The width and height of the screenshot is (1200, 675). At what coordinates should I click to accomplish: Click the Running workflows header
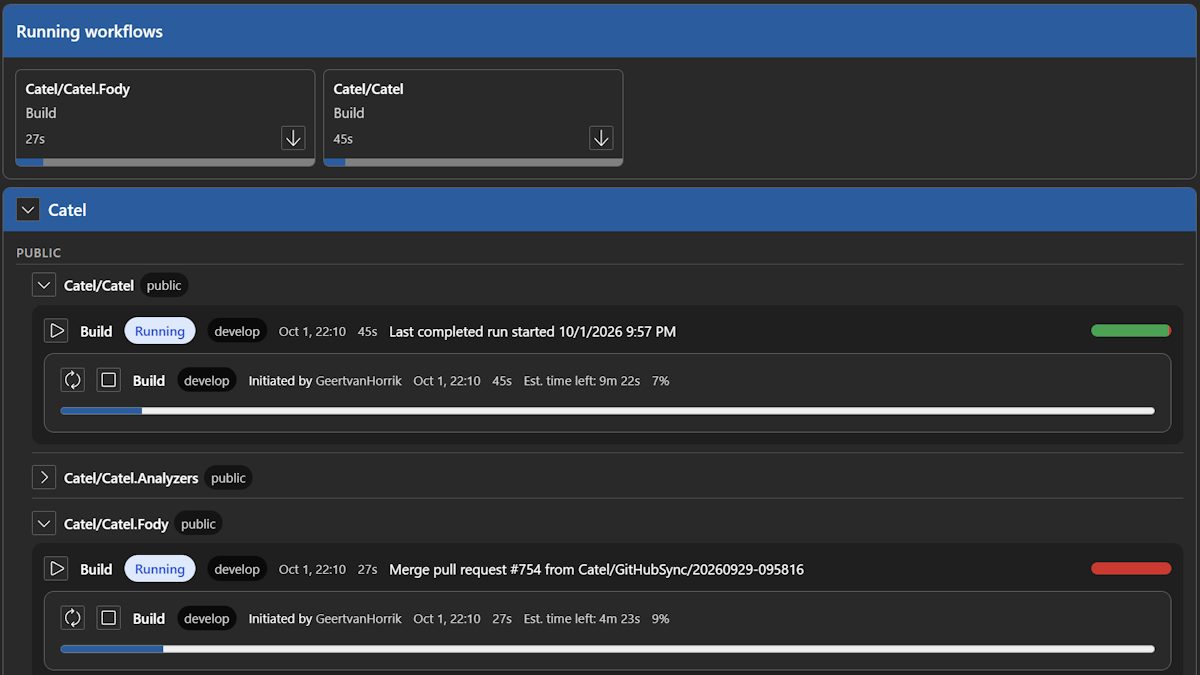pyautogui.click(x=600, y=31)
